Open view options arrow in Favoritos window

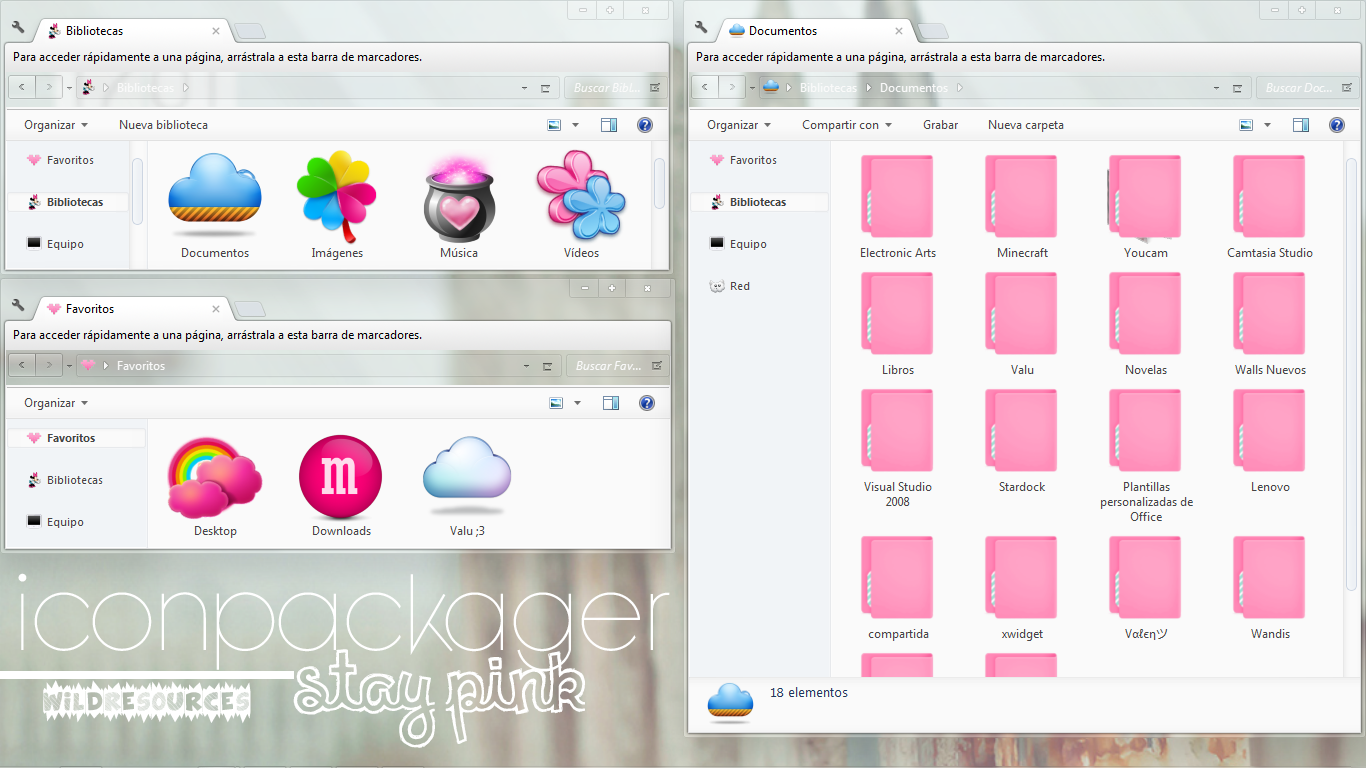pyautogui.click(x=577, y=403)
